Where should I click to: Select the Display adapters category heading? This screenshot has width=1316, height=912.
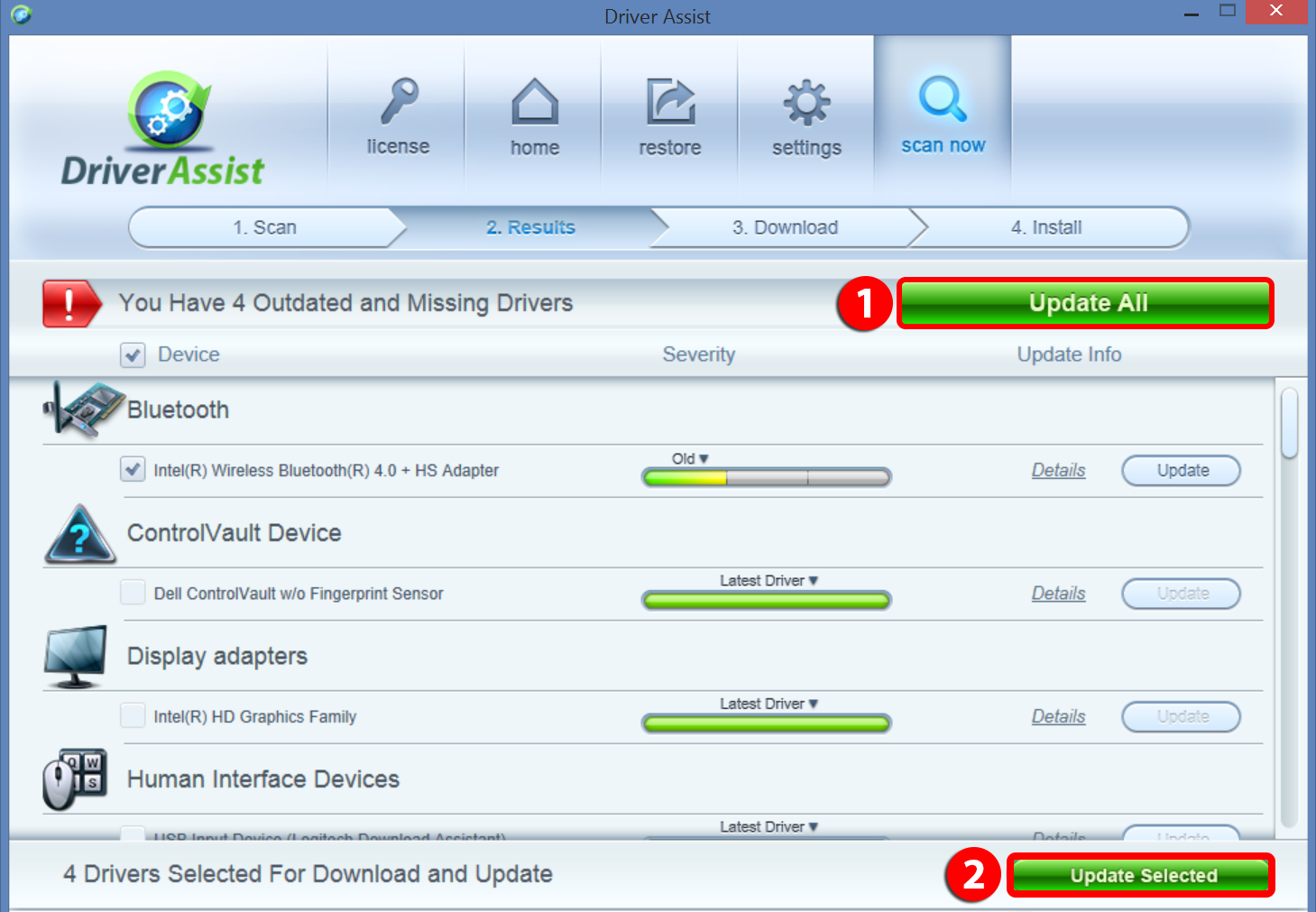tap(217, 656)
